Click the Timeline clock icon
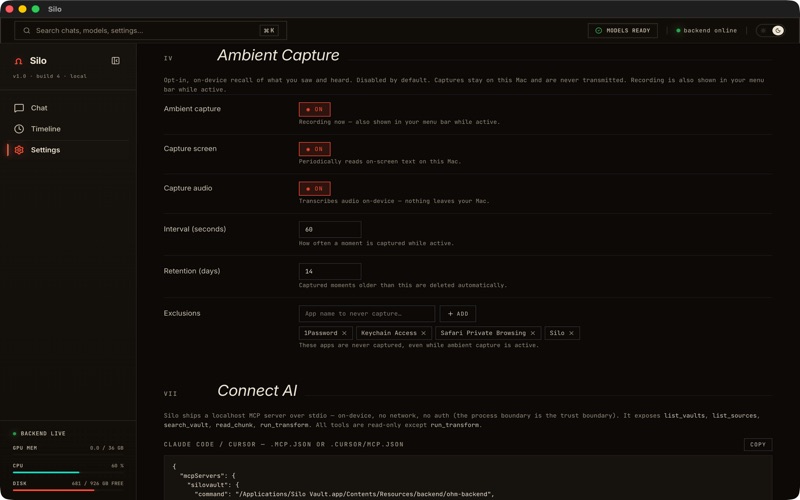Screen dimensions: 800x500 pyautogui.click(x=19, y=129)
